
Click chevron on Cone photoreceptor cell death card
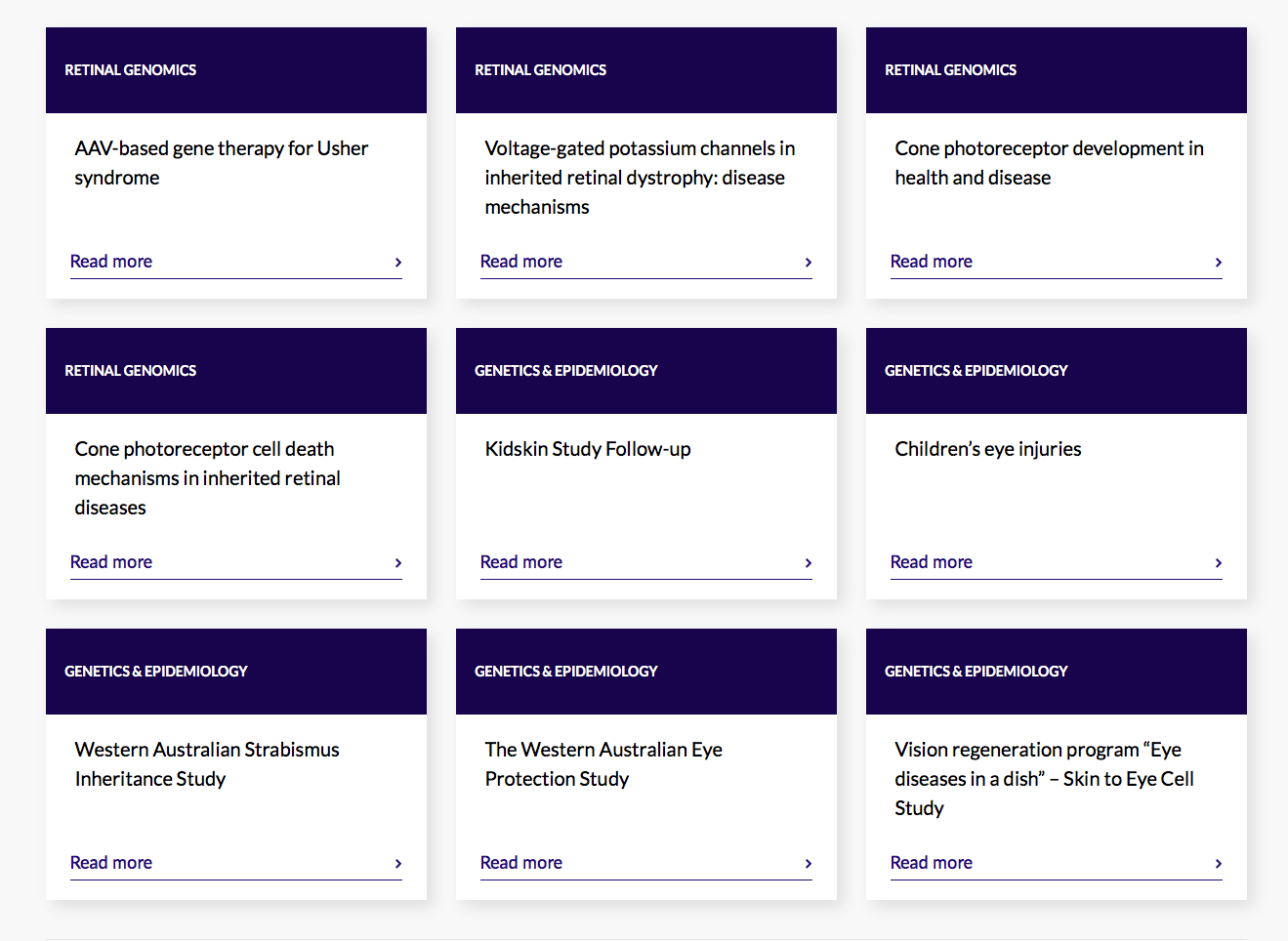click(398, 563)
